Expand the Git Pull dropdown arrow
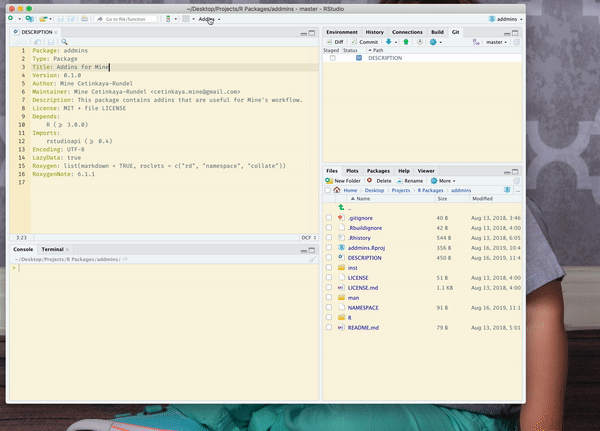600x431 pixels. pos(396,42)
